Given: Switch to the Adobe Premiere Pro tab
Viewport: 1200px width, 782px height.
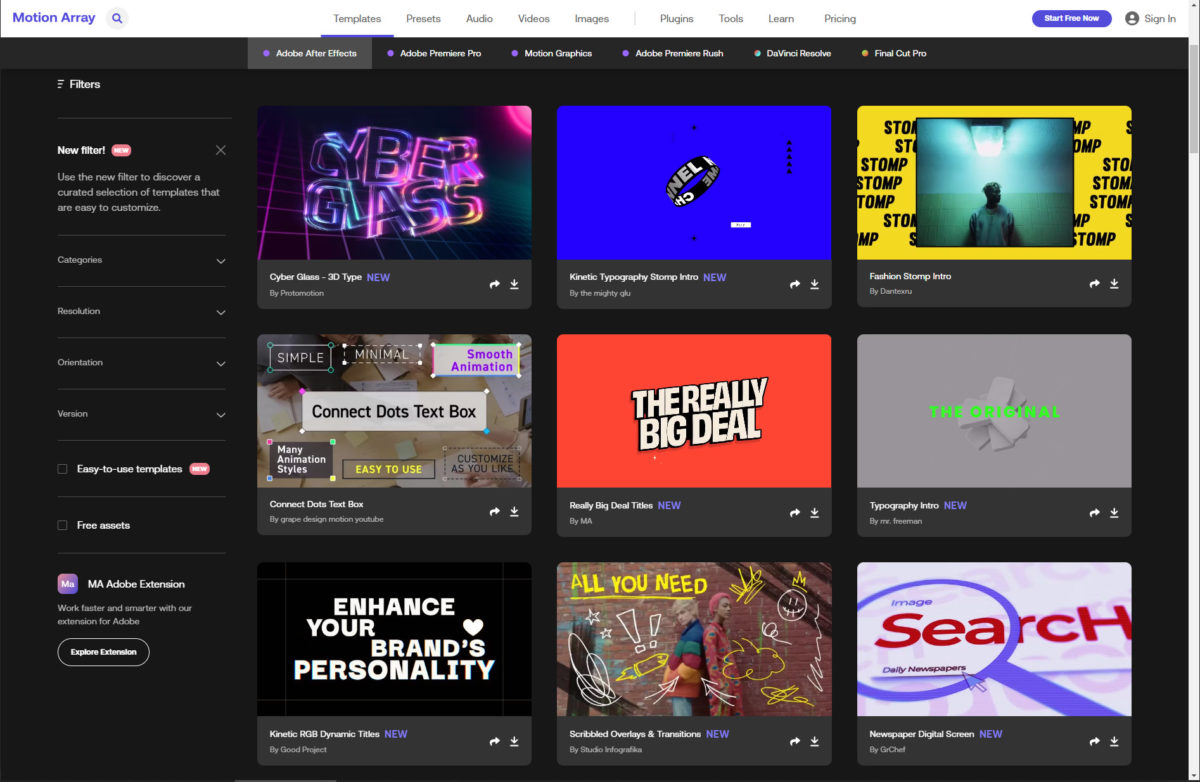Looking at the screenshot, I should [x=440, y=53].
